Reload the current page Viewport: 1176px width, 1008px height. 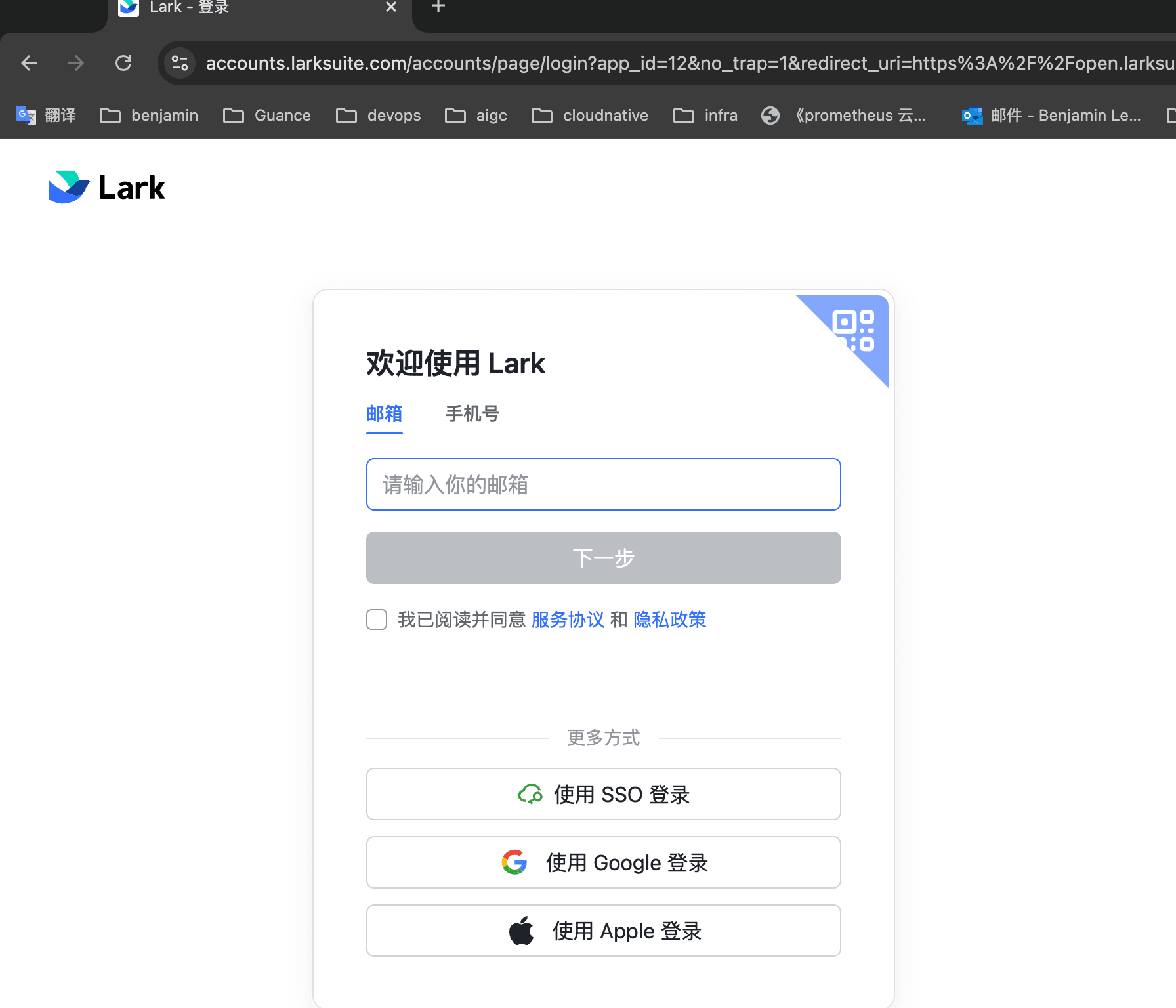(123, 63)
